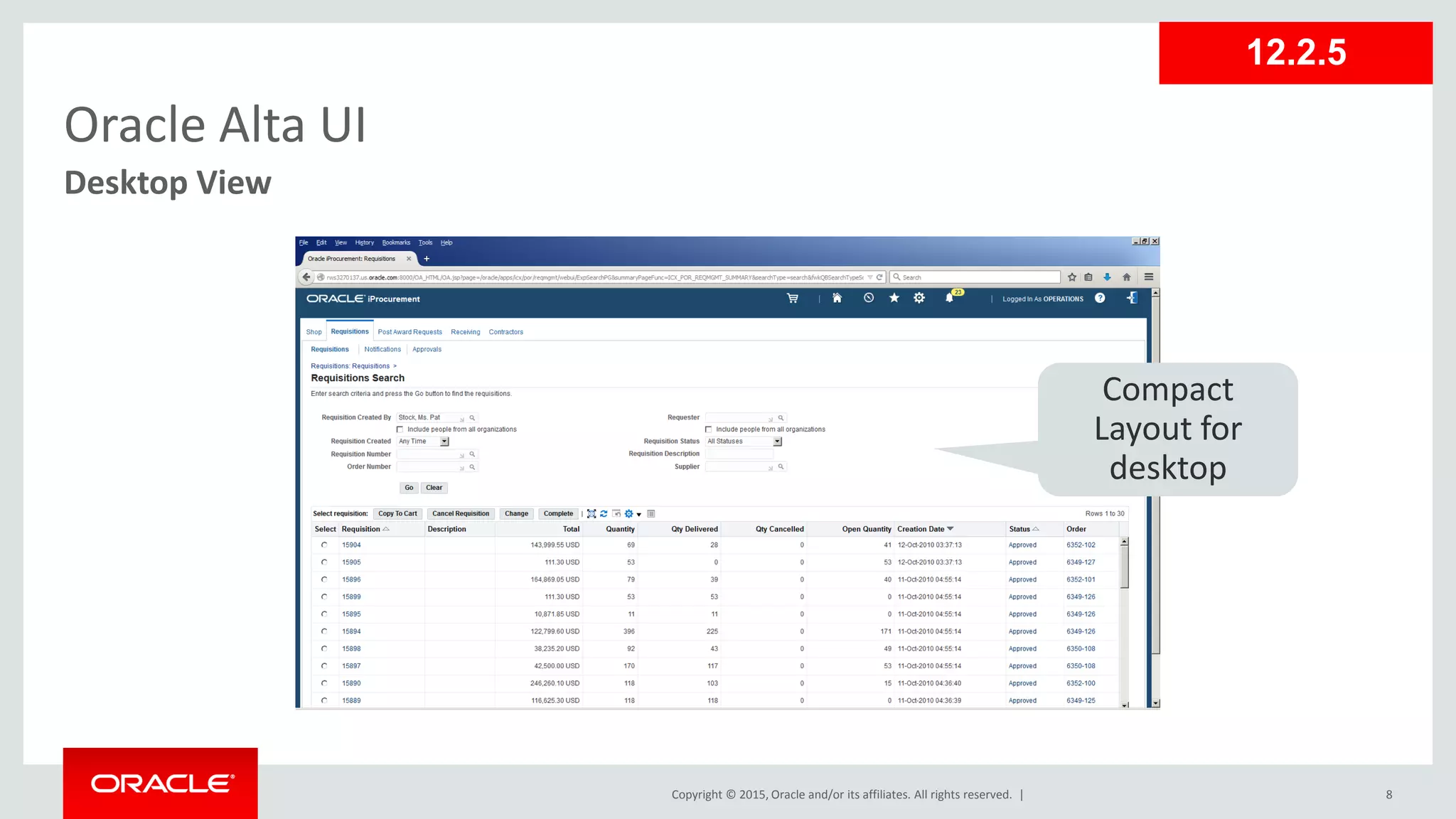Open the browser bookmarks list icon
1456x819 pixels.
(1088, 277)
